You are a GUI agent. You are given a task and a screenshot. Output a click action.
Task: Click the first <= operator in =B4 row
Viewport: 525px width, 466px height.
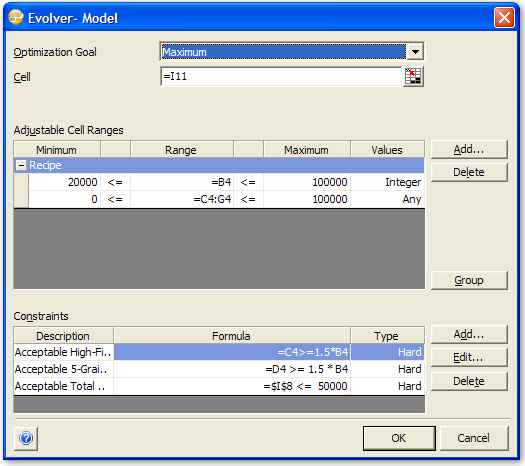tap(115, 182)
